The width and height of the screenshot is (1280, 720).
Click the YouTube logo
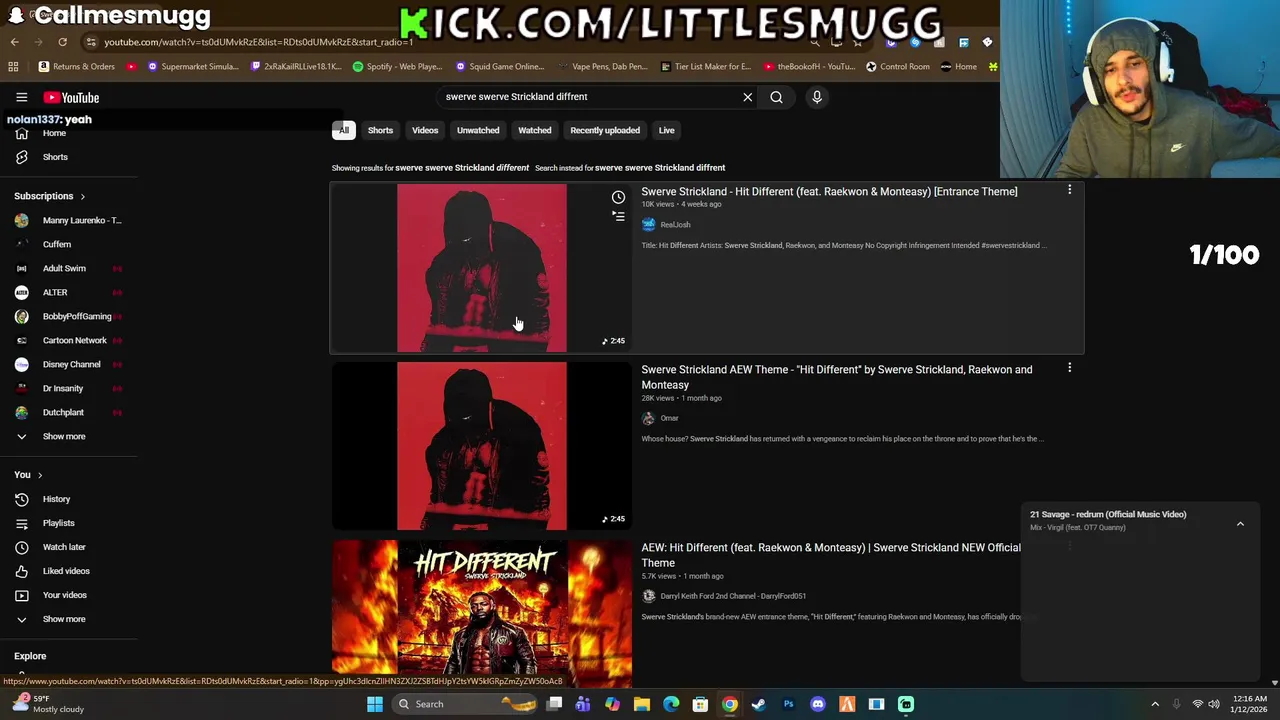(x=71, y=97)
